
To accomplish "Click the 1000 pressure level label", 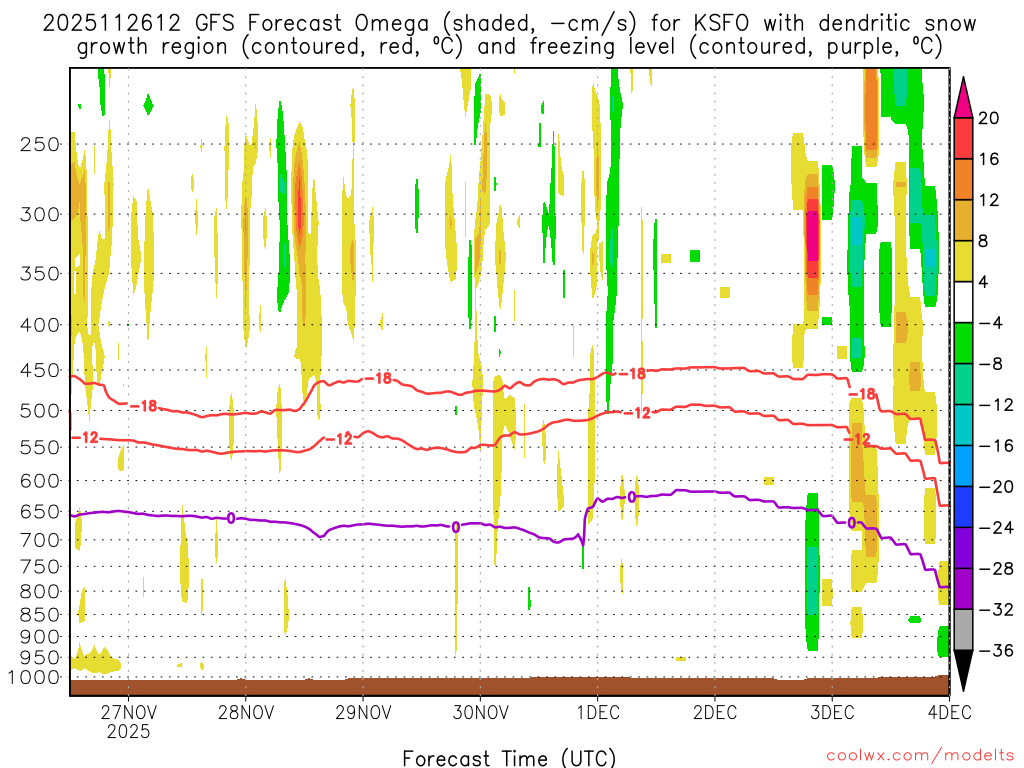I will tap(34, 677).
